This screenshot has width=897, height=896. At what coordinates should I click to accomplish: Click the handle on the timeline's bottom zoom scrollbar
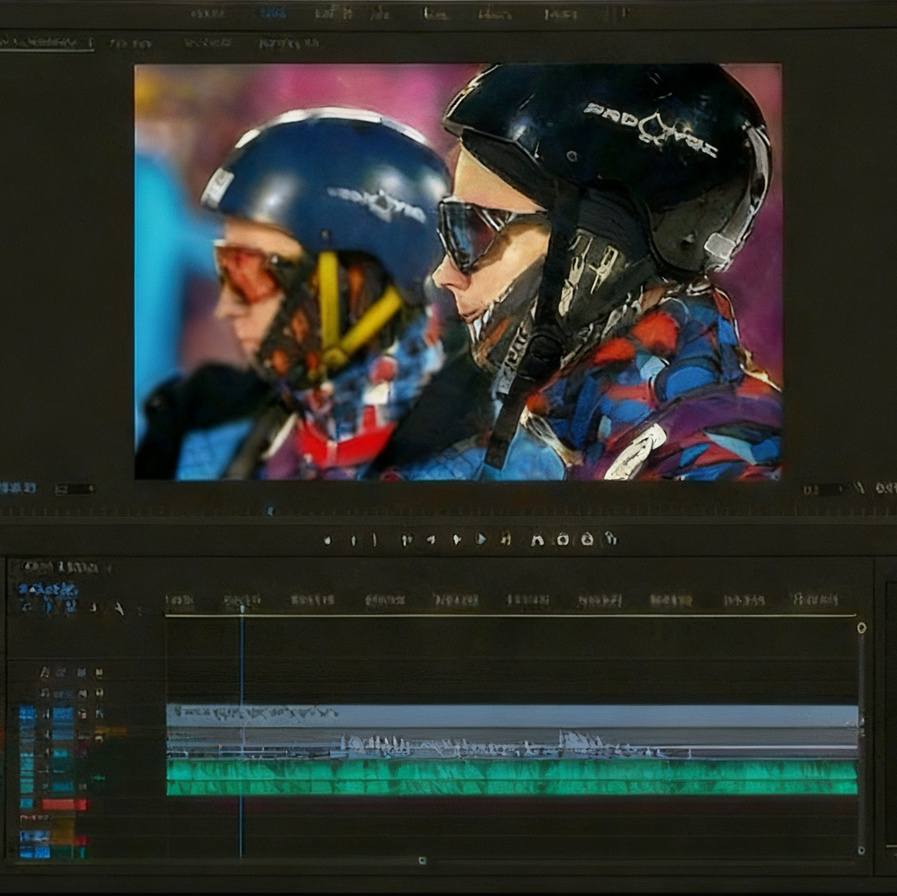[422, 860]
